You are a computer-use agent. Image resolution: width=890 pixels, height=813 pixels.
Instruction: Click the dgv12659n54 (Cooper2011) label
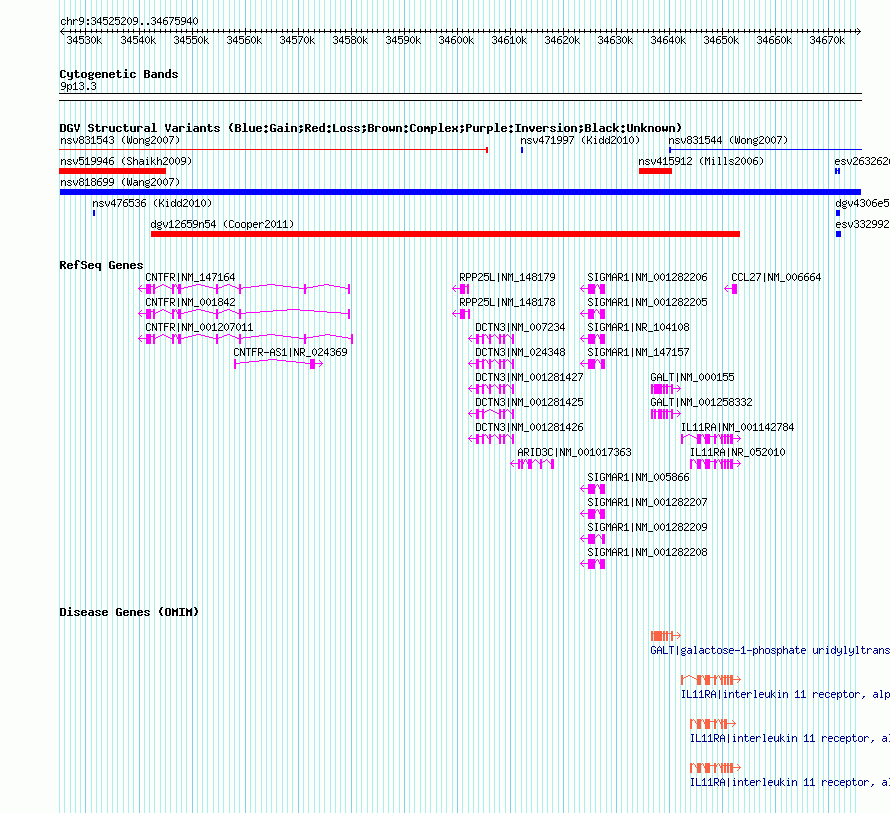point(222,224)
